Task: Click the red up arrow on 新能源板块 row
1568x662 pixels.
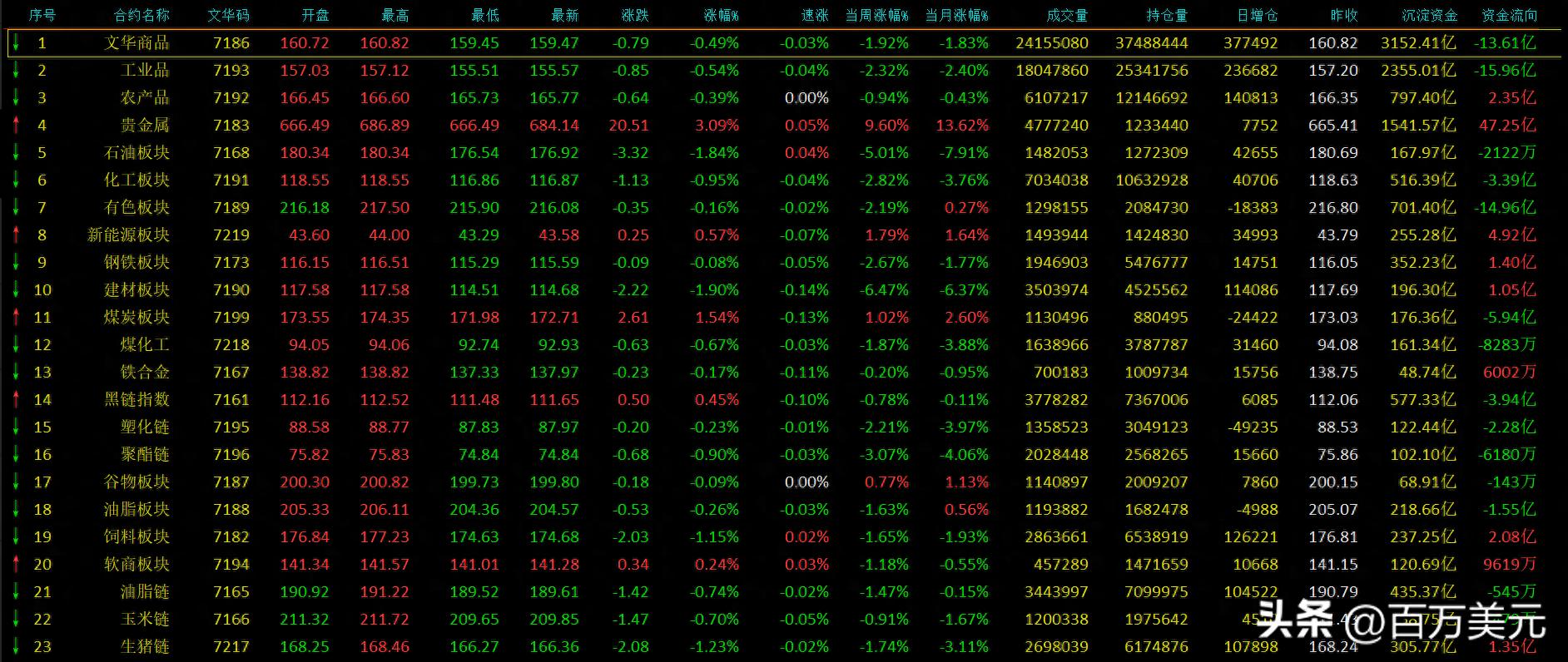Action: pyautogui.click(x=16, y=235)
